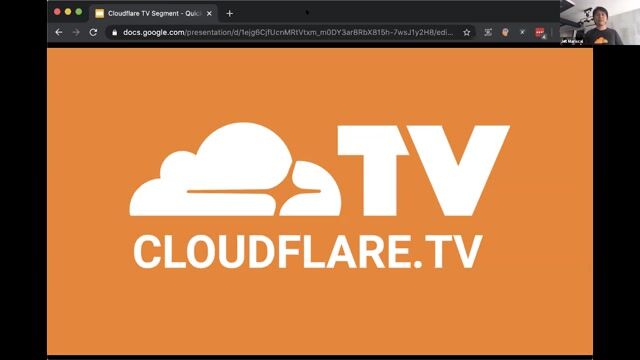Bookmark the page with the star icon

tap(467, 32)
